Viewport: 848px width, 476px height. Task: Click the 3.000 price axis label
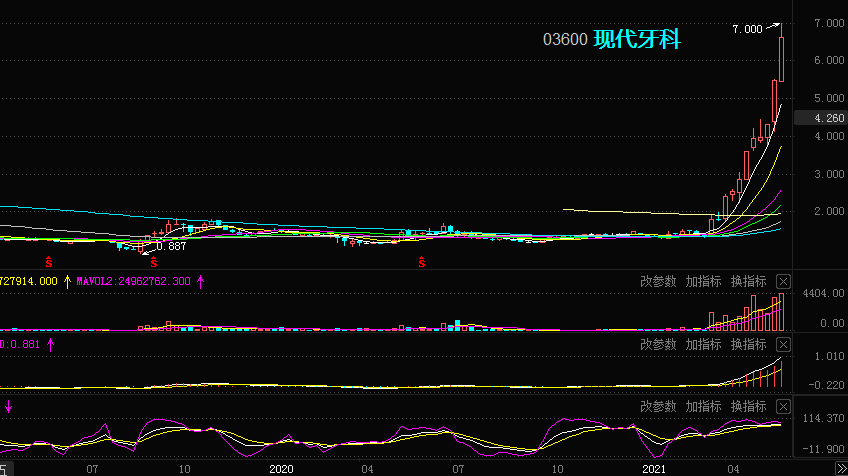[829, 174]
